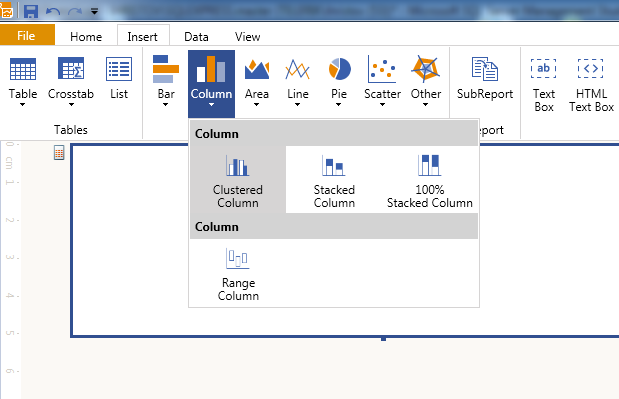619x399 pixels.
Task: Click the bottom resize handle of report section
Action: pyautogui.click(x=383, y=338)
